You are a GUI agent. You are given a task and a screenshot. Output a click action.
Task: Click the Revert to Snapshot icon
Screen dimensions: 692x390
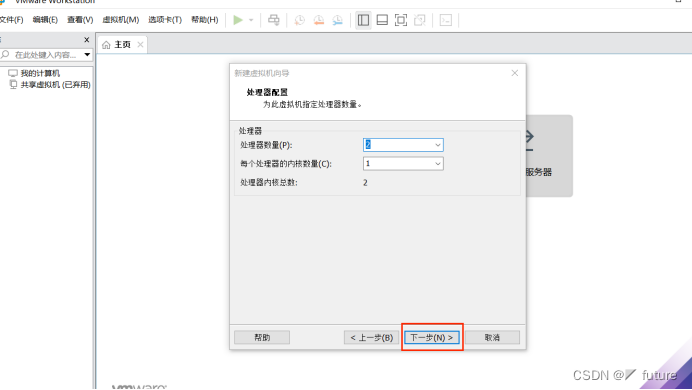coord(318,20)
